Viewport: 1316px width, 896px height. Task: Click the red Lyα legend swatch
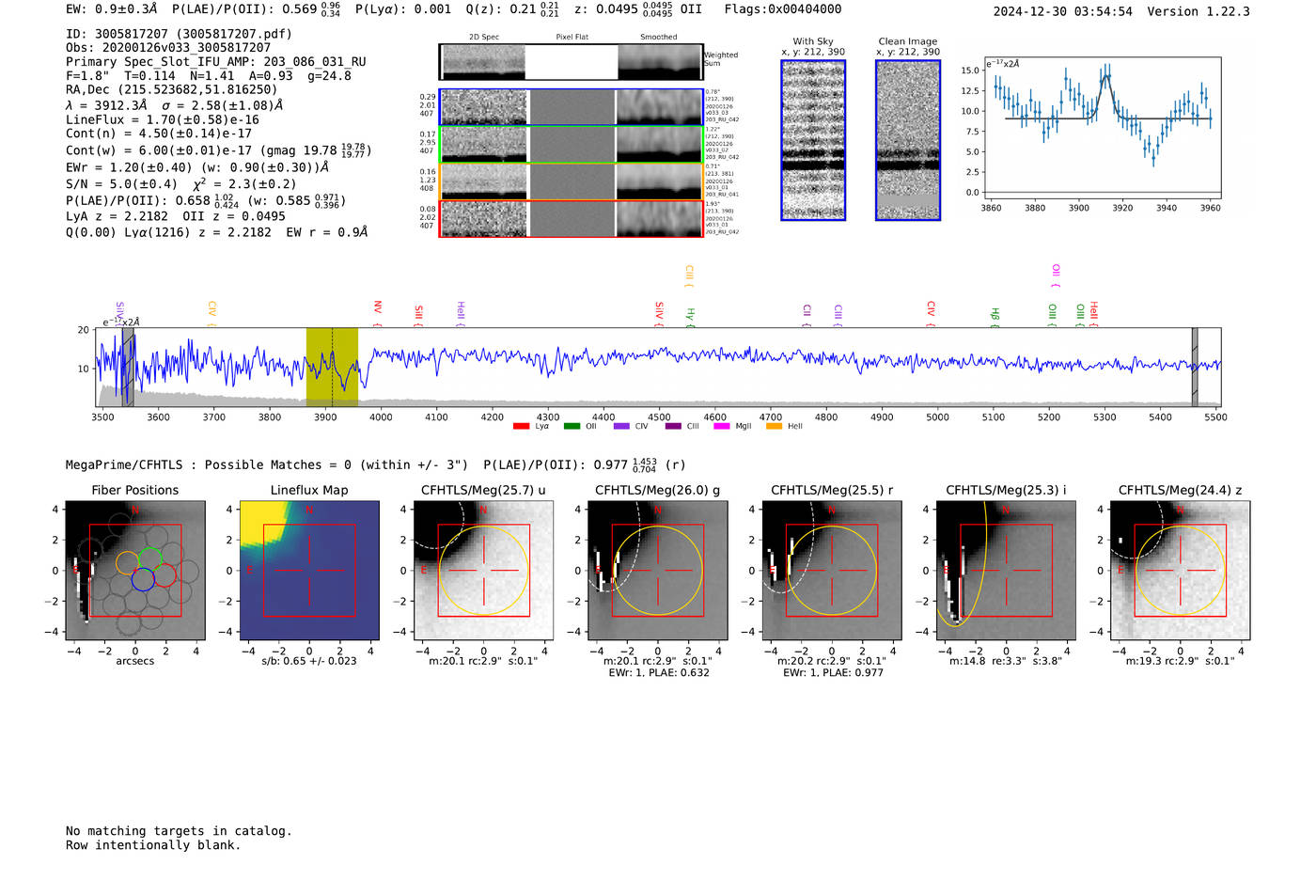pyautogui.click(x=521, y=426)
